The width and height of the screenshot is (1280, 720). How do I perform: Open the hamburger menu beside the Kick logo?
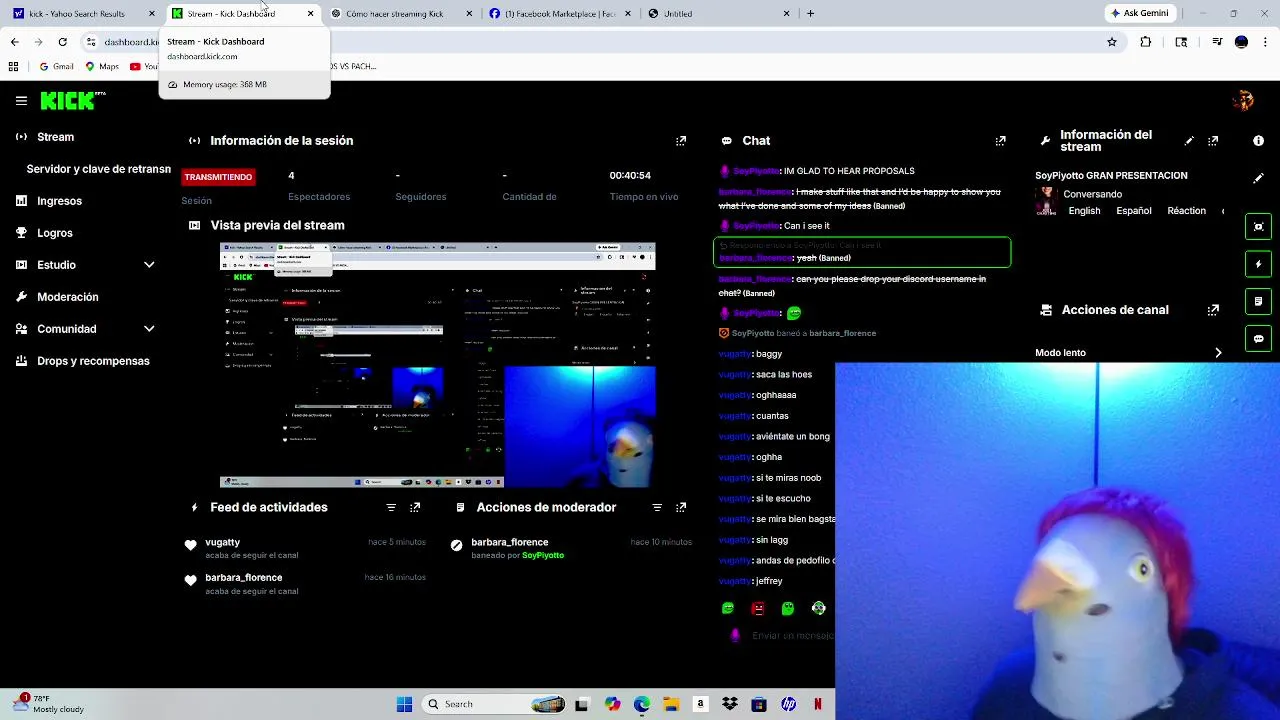pos(21,101)
